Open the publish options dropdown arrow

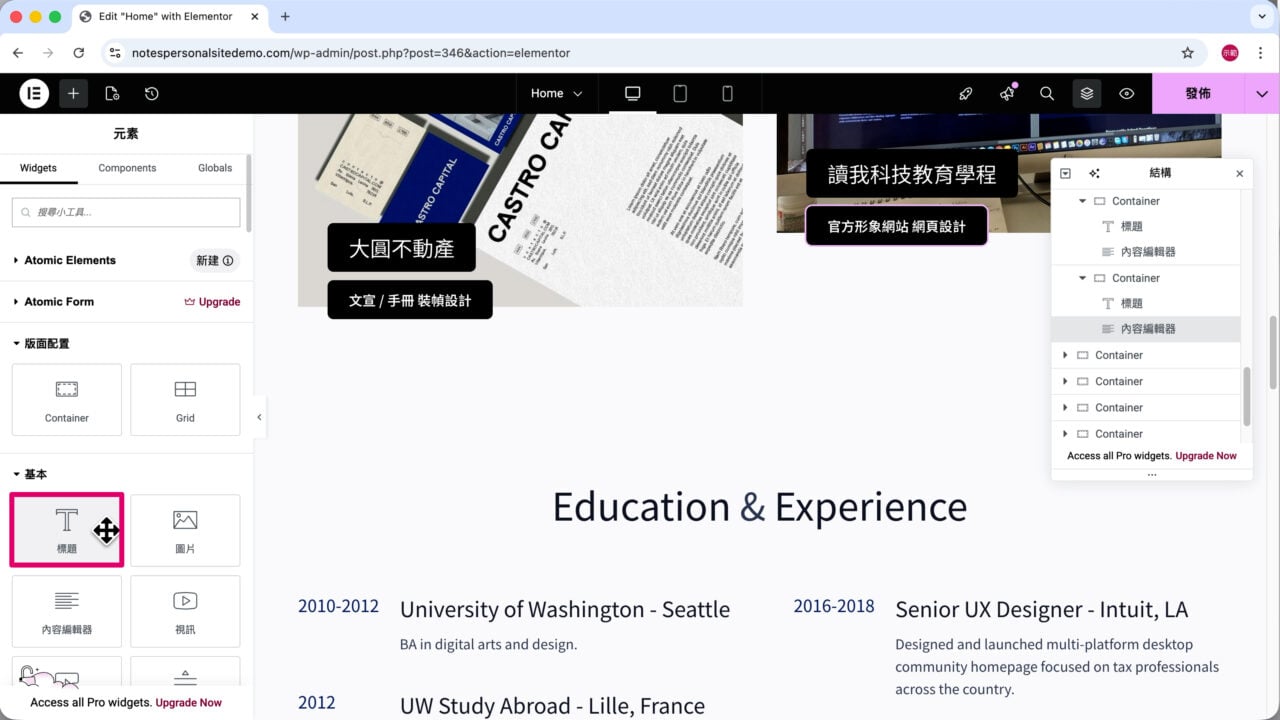1262,93
